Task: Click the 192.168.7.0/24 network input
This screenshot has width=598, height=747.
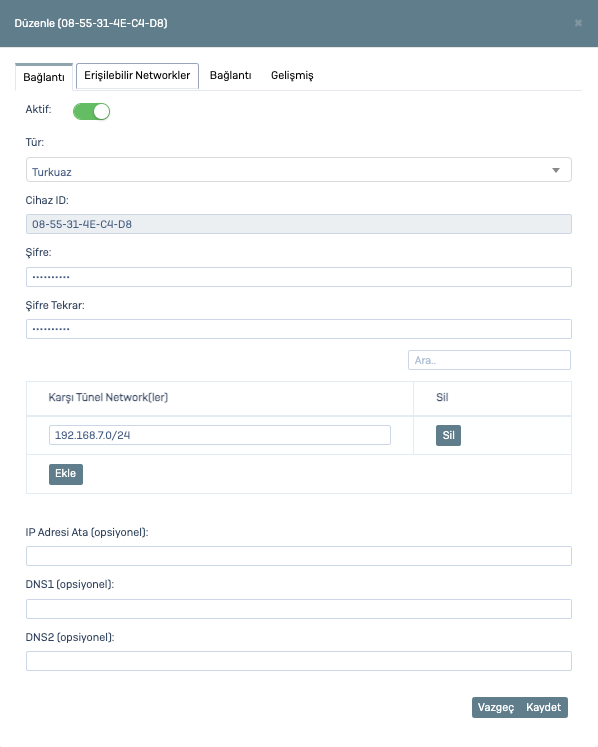Action: pyautogui.click(x=220, y=435)
